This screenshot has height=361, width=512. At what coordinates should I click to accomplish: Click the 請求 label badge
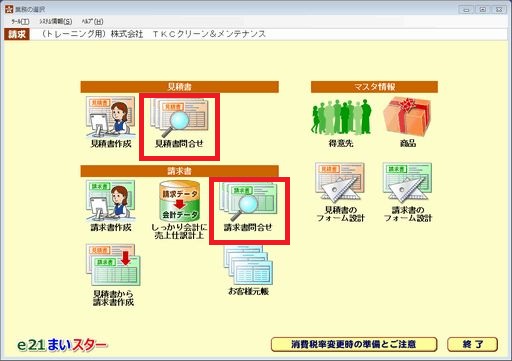click(17, 34)
